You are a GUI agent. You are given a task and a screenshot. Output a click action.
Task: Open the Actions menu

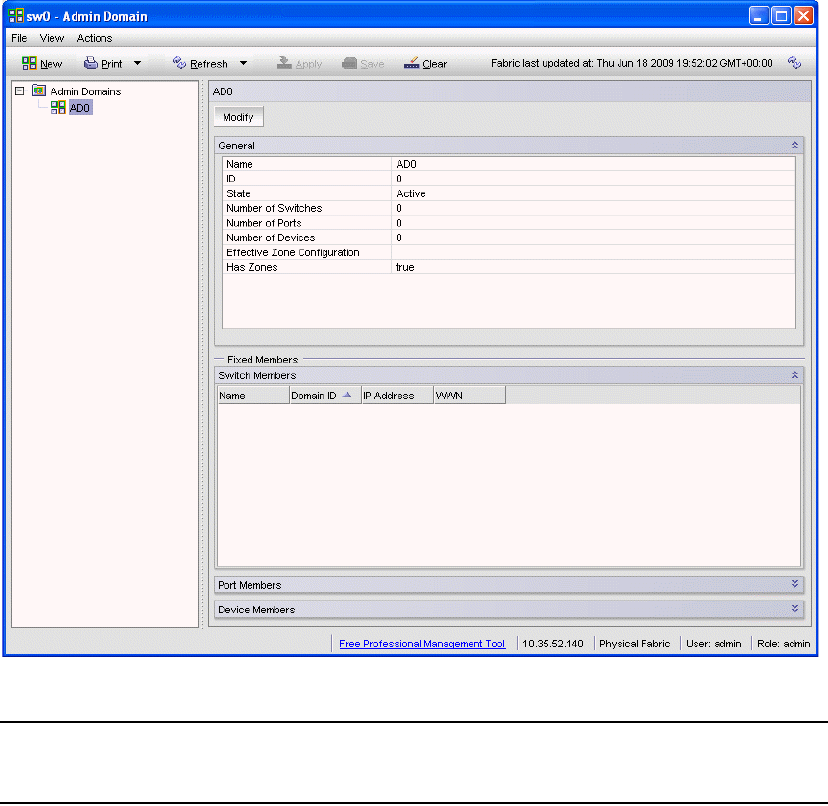click(94, 38)
